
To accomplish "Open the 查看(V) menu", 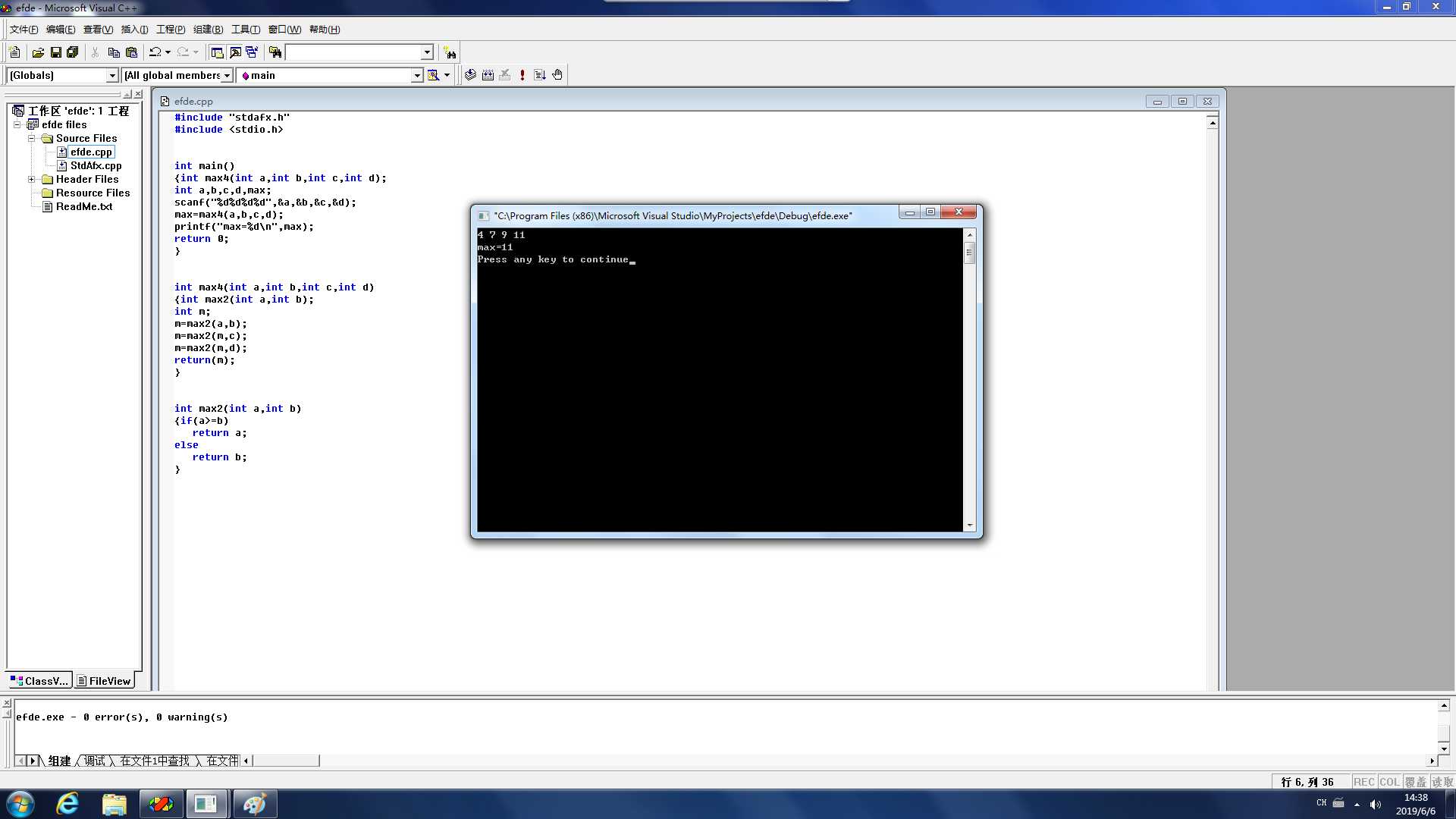I will pyautogui.click(x=98, y=30).
